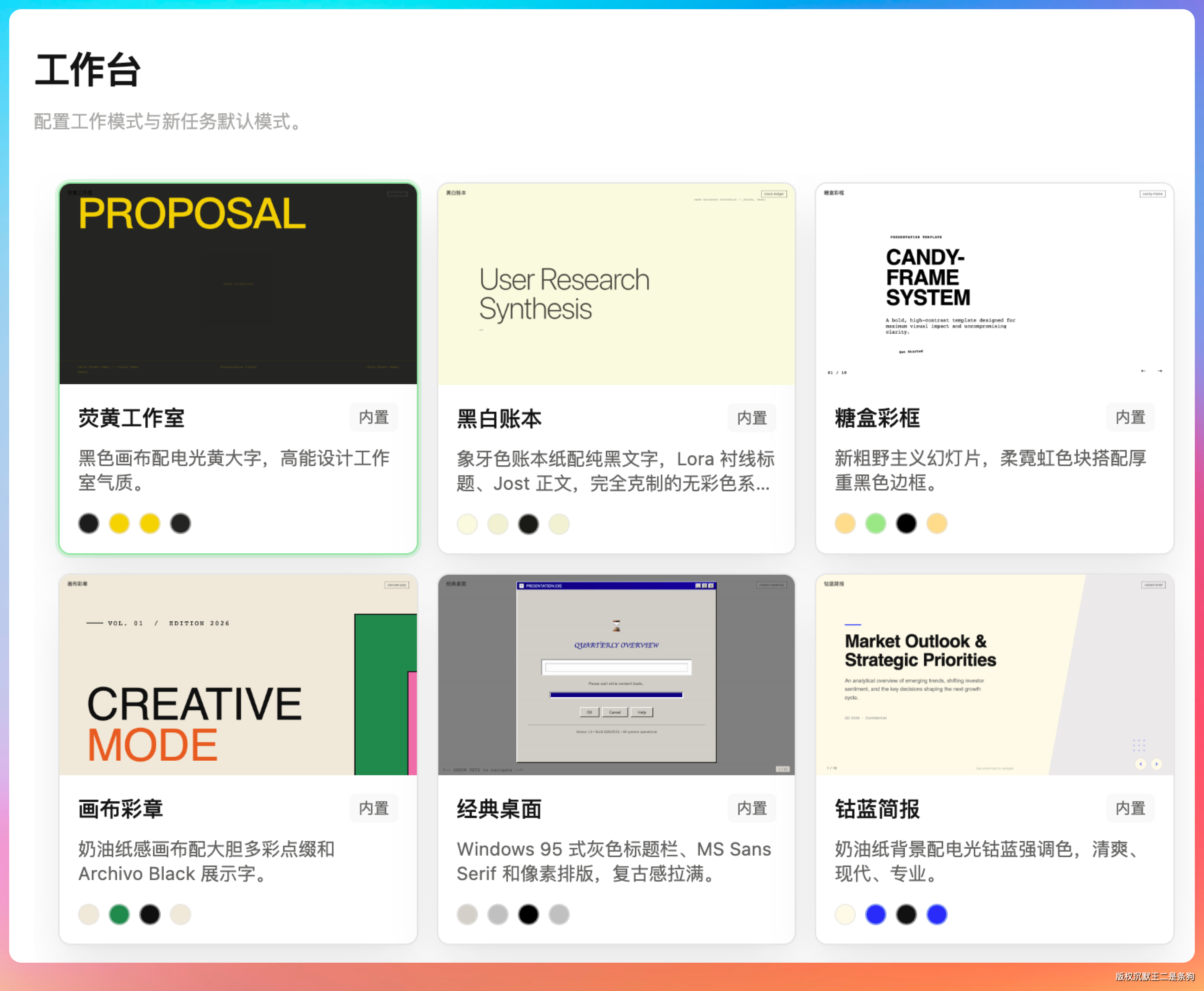Click the first gray swatch in 经典桌面
1204x991 pixels.
(x=467, y=914)
